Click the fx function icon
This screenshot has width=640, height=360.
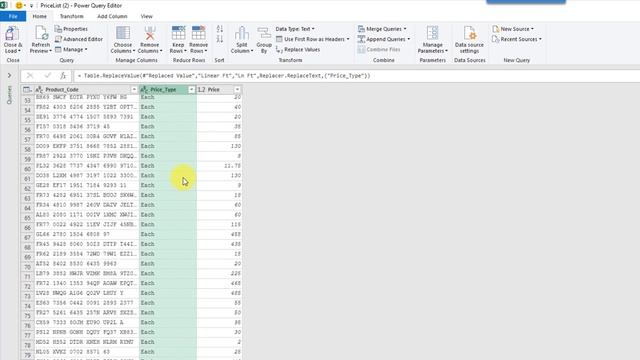point(63,76)
